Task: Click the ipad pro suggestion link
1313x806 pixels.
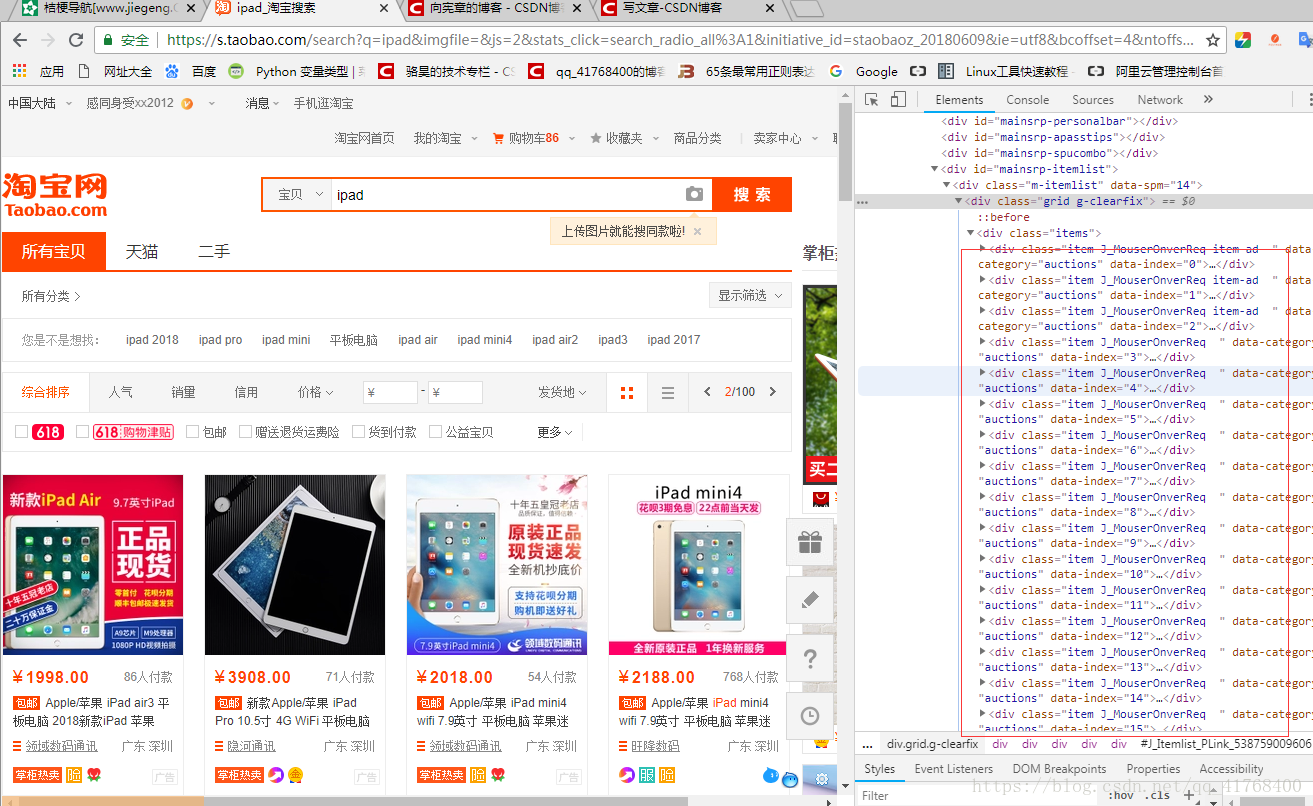Action: pyautogui.click(x=220, y=340)
